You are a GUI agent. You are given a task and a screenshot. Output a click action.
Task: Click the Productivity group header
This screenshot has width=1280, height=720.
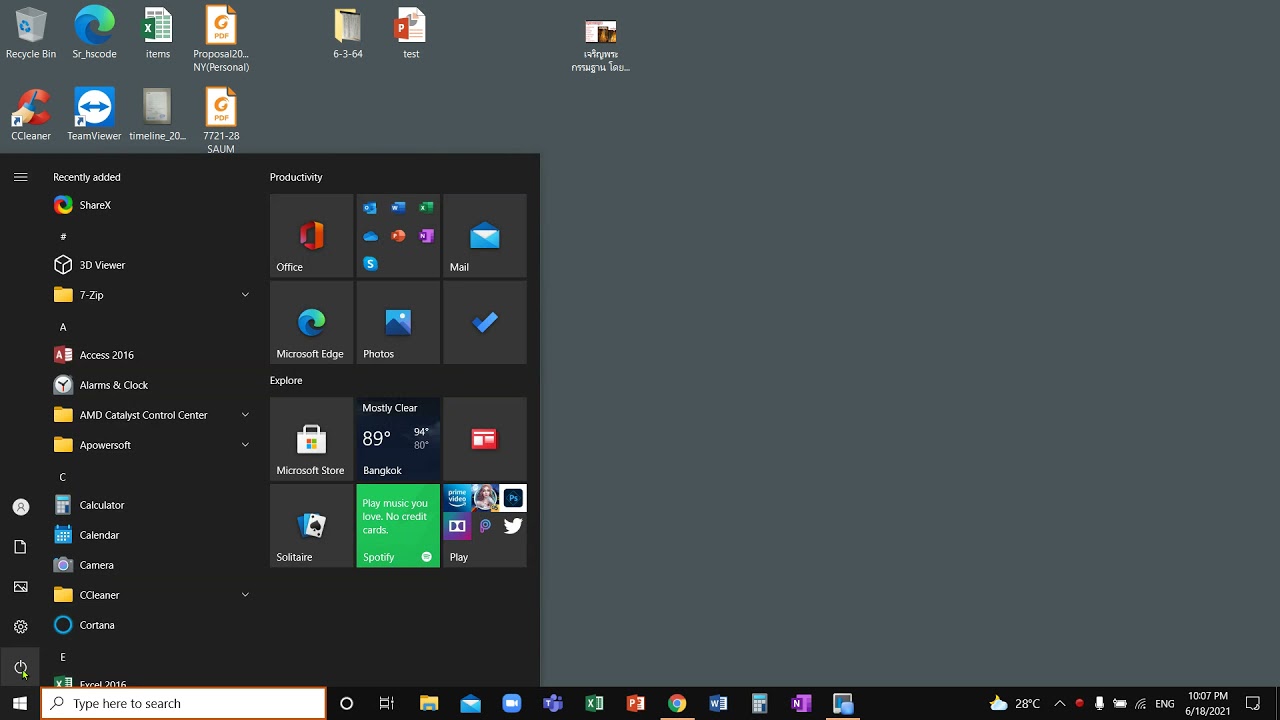click(296, 177)
